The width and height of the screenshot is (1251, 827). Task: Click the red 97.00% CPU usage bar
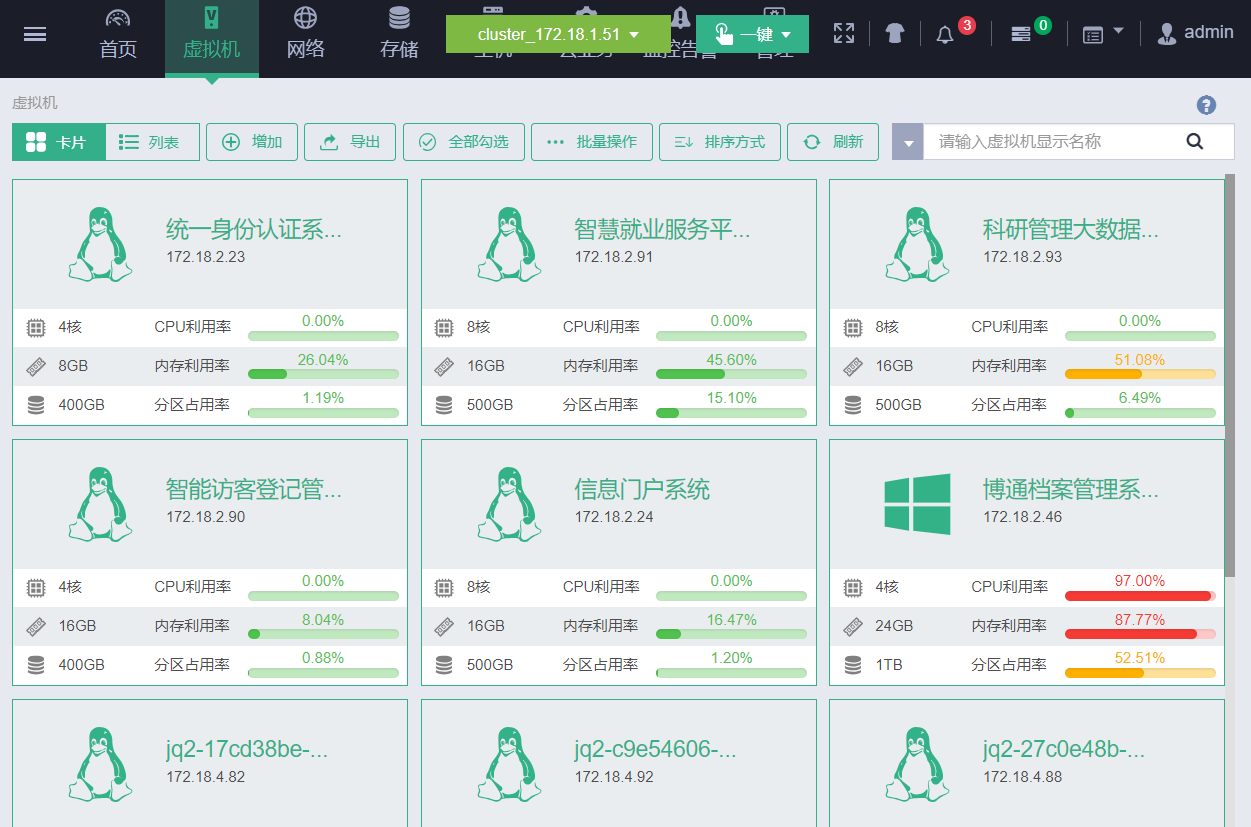point(1139,596)
